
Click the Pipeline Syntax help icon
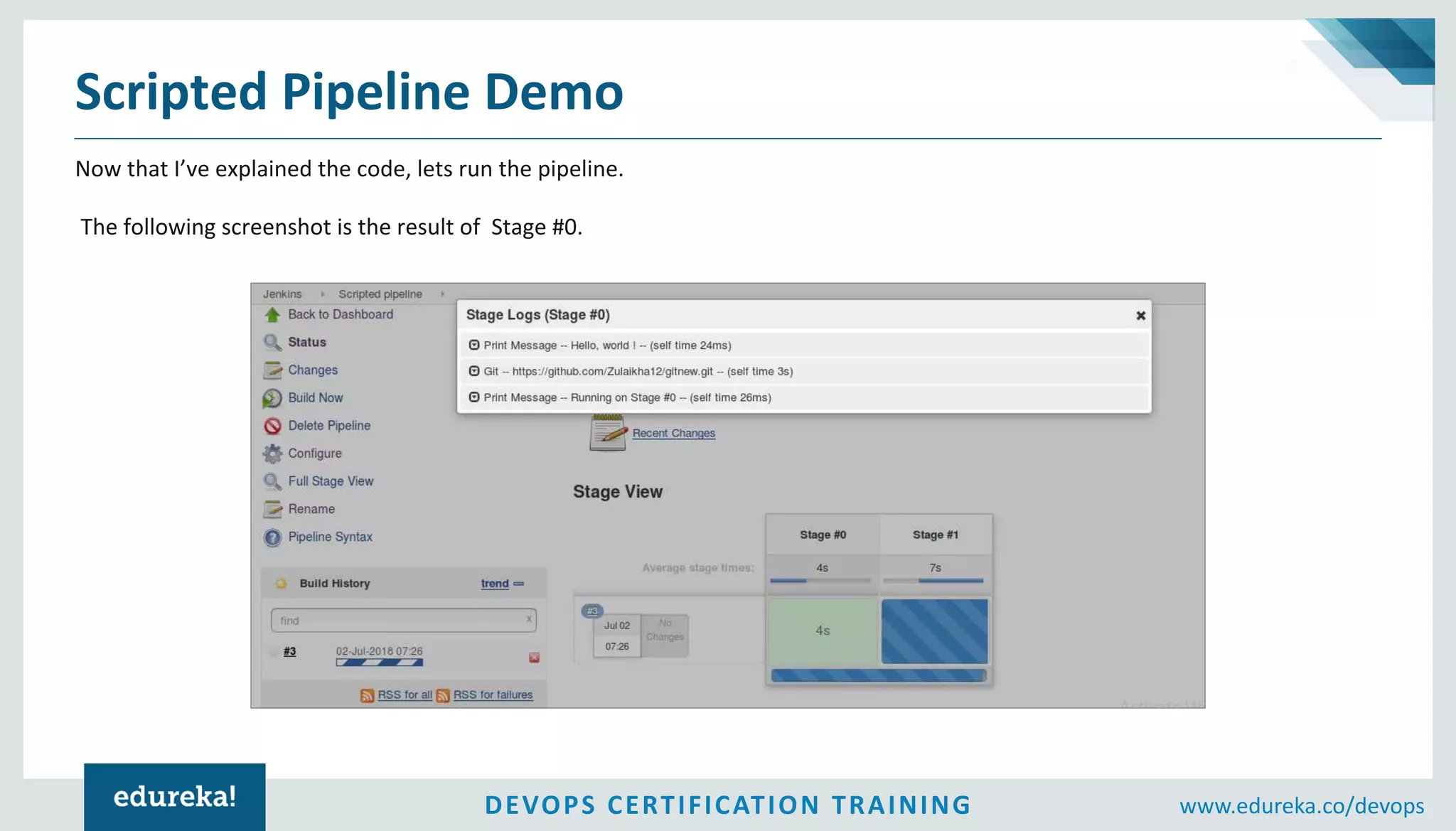point(272,537)
